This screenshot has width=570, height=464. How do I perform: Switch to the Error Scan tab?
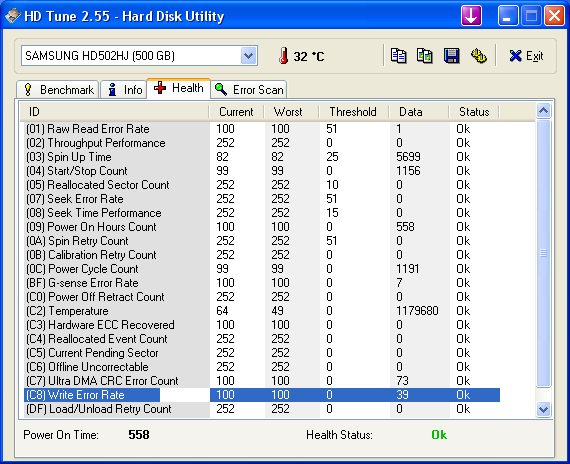[249, 89]
